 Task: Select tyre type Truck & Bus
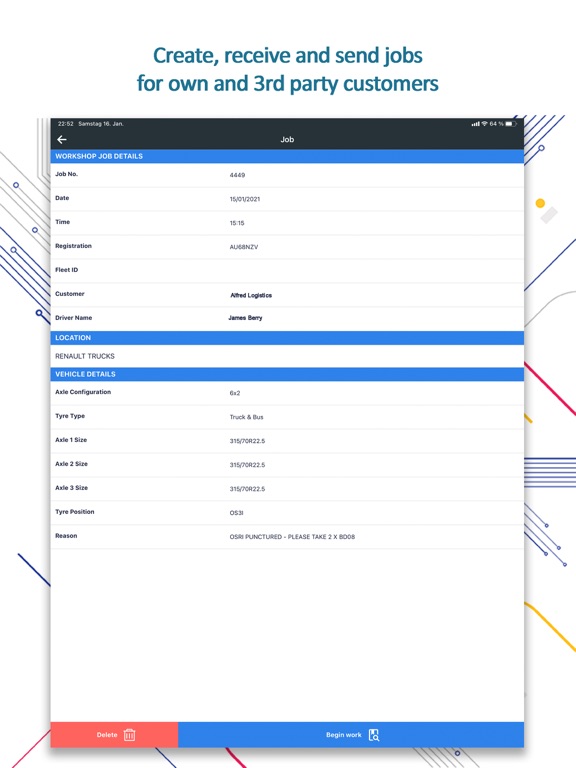pyautogui.click(x=246, y=417)
